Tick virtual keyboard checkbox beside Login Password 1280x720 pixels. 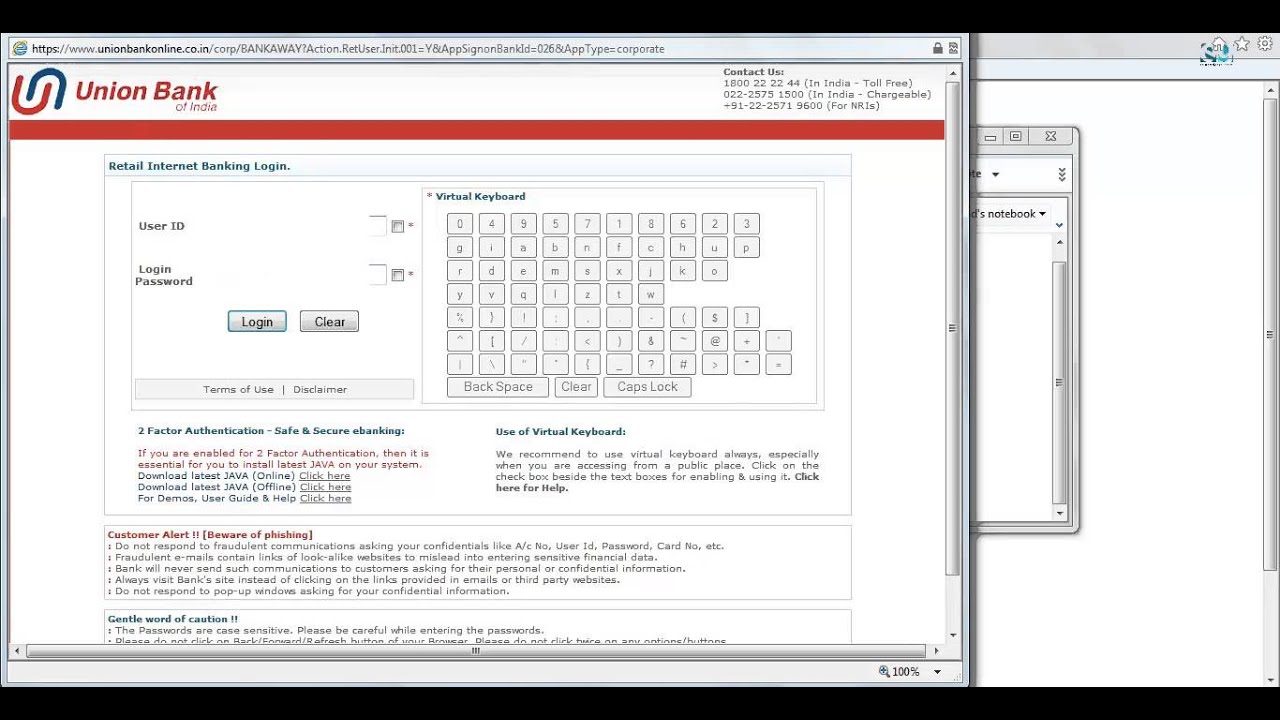[398, 275]
